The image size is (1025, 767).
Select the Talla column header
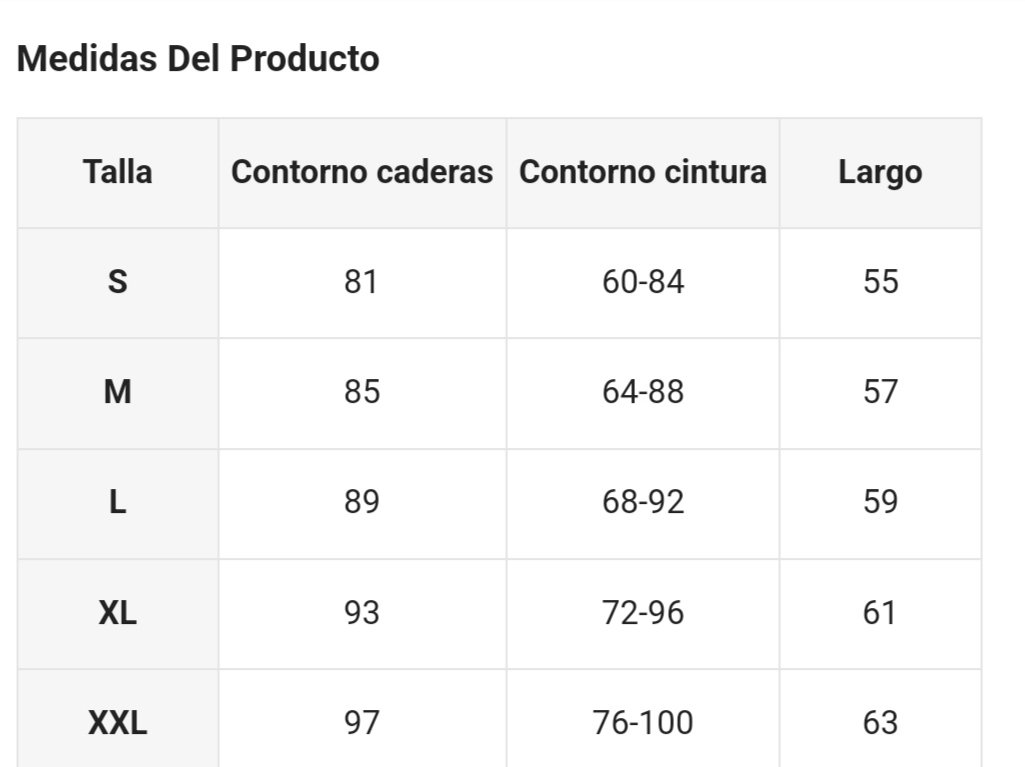[118, 173]
